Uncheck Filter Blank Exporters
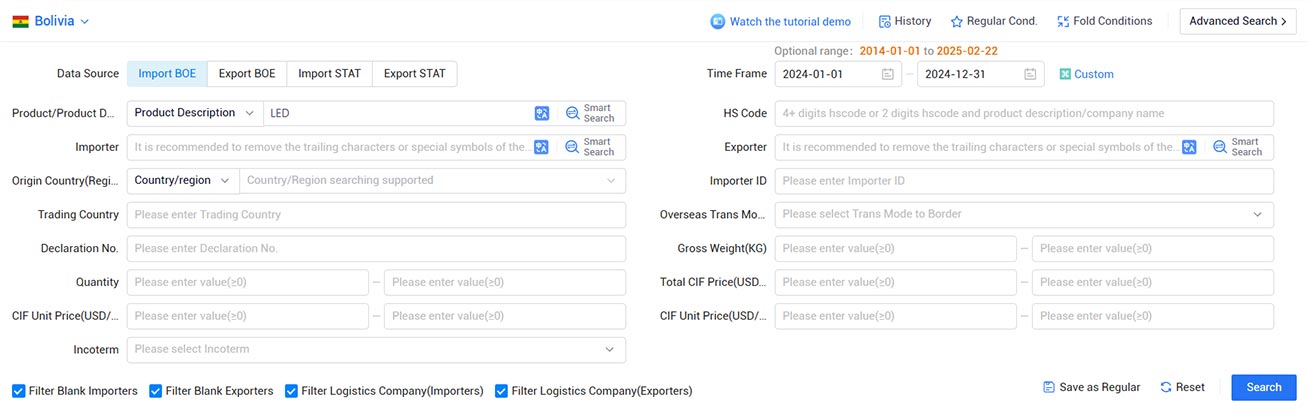Image resolution: width=1308 pixels, height=409 pixels. tap(155, 391)
